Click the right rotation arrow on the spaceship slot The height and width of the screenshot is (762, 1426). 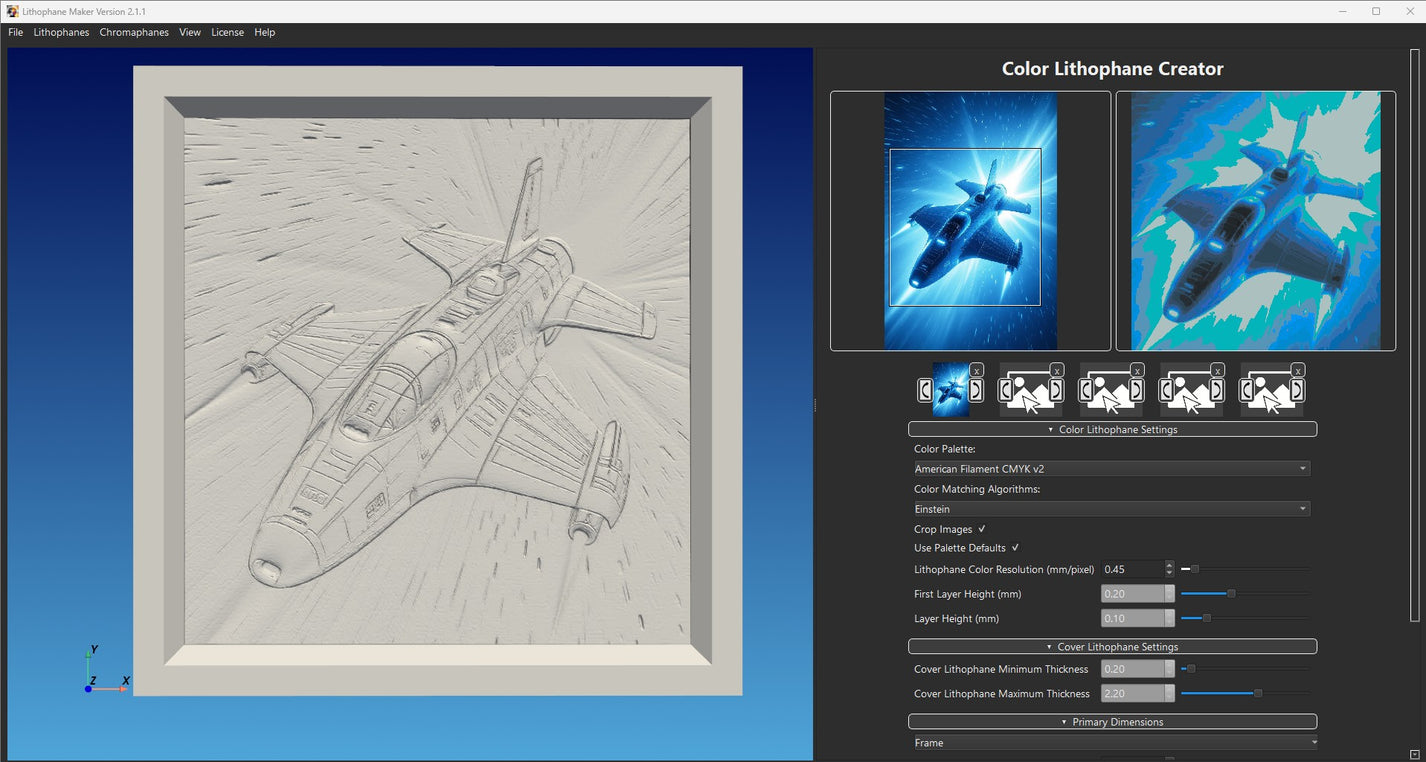tap(975, 390)
